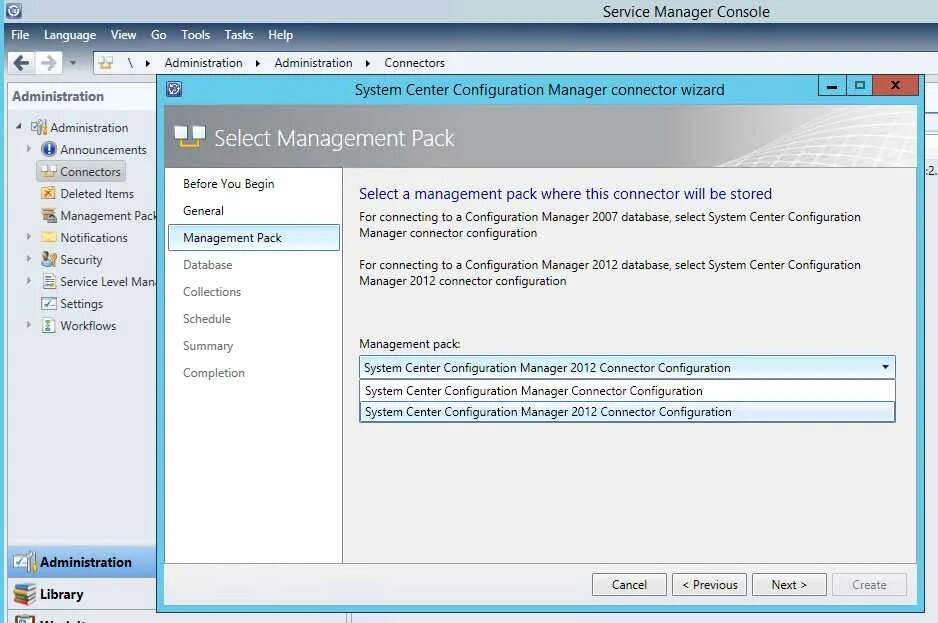
Task: Select the Connectors tree item label
Action: [x=90, y=172]
